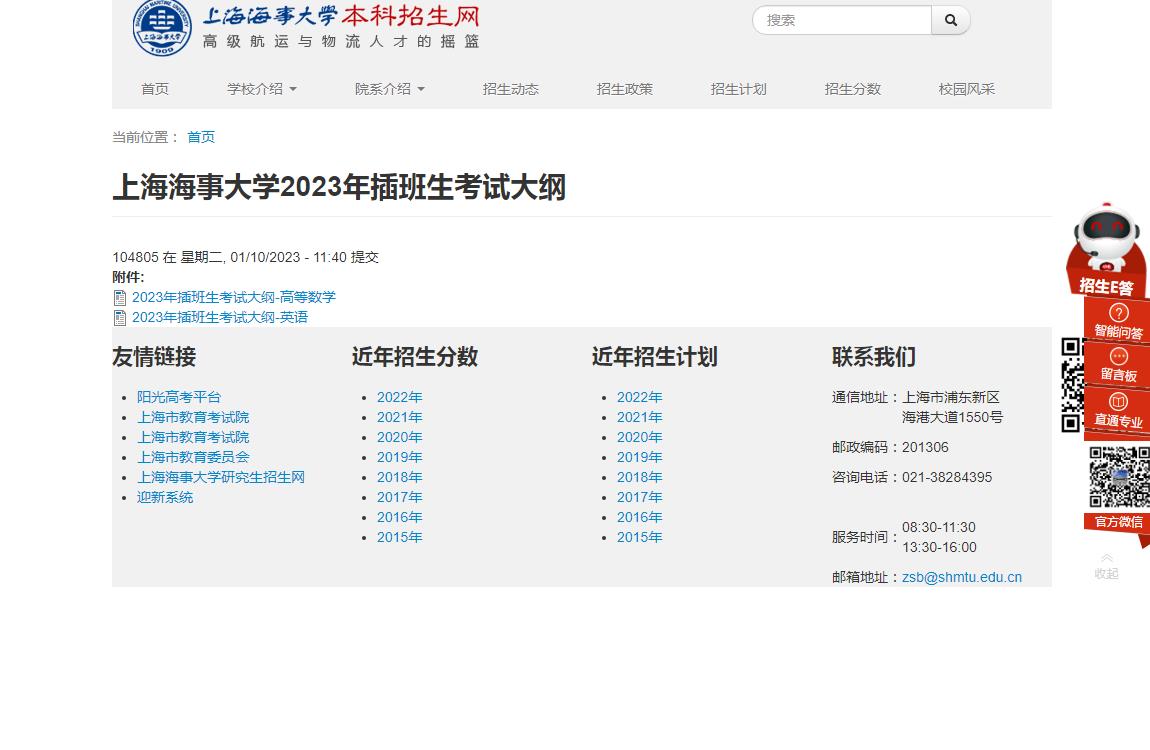Open 2015年 under 近年招生计划
The image size is (1150, 750).
[x=640, y=537]
